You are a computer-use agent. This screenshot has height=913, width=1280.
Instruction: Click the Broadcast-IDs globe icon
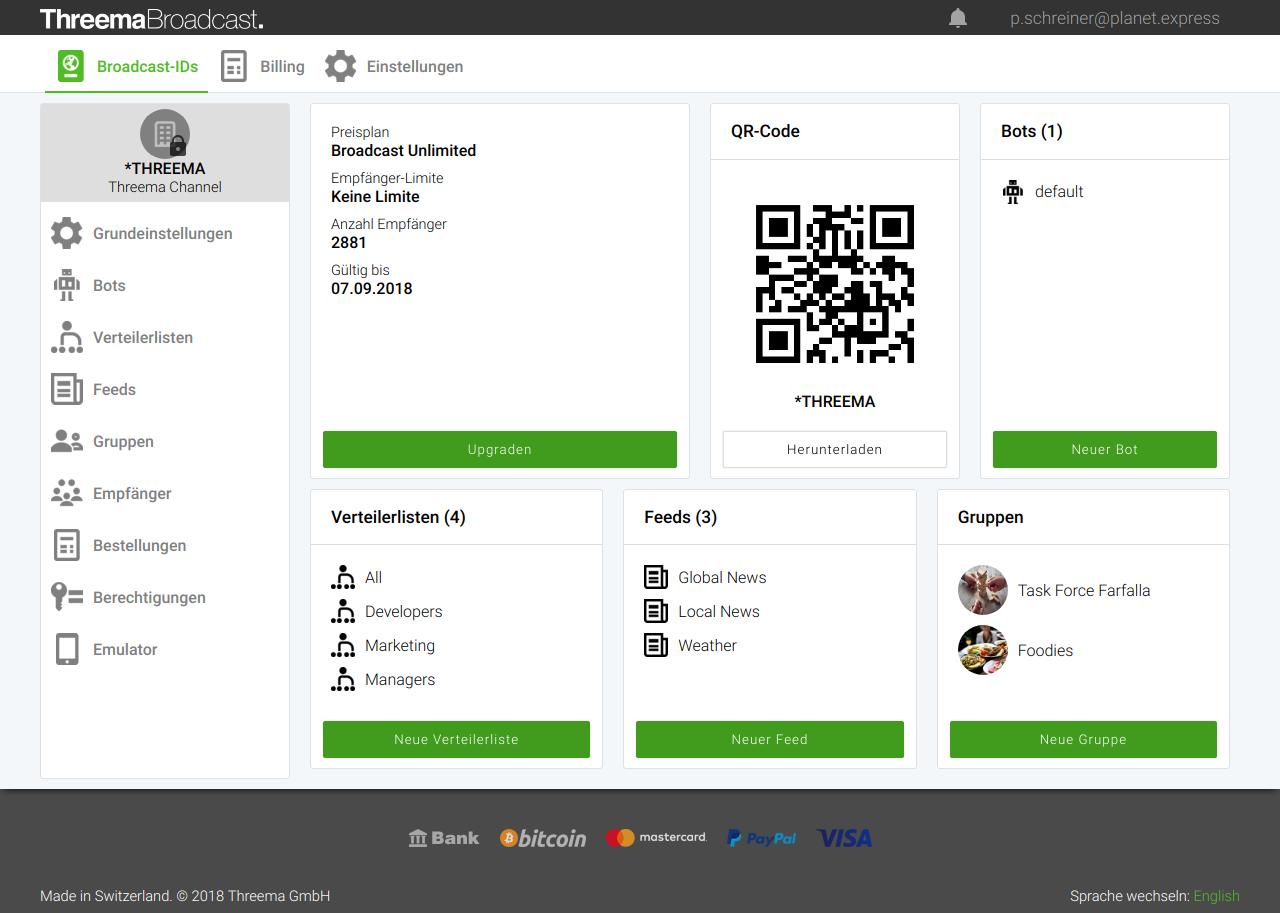point(70,67)
